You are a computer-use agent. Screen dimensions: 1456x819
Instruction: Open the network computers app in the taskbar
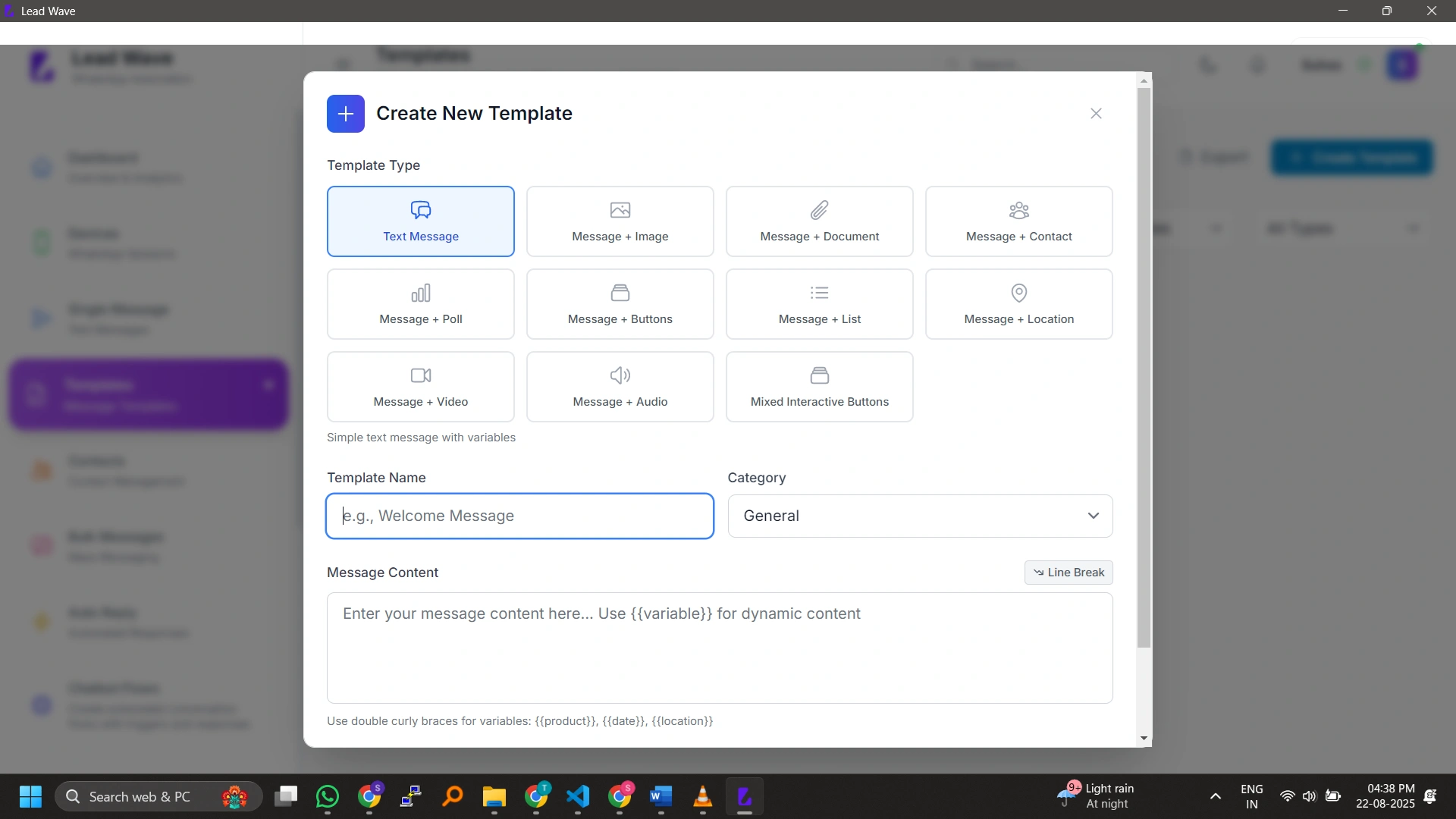(x=411, y=796)
